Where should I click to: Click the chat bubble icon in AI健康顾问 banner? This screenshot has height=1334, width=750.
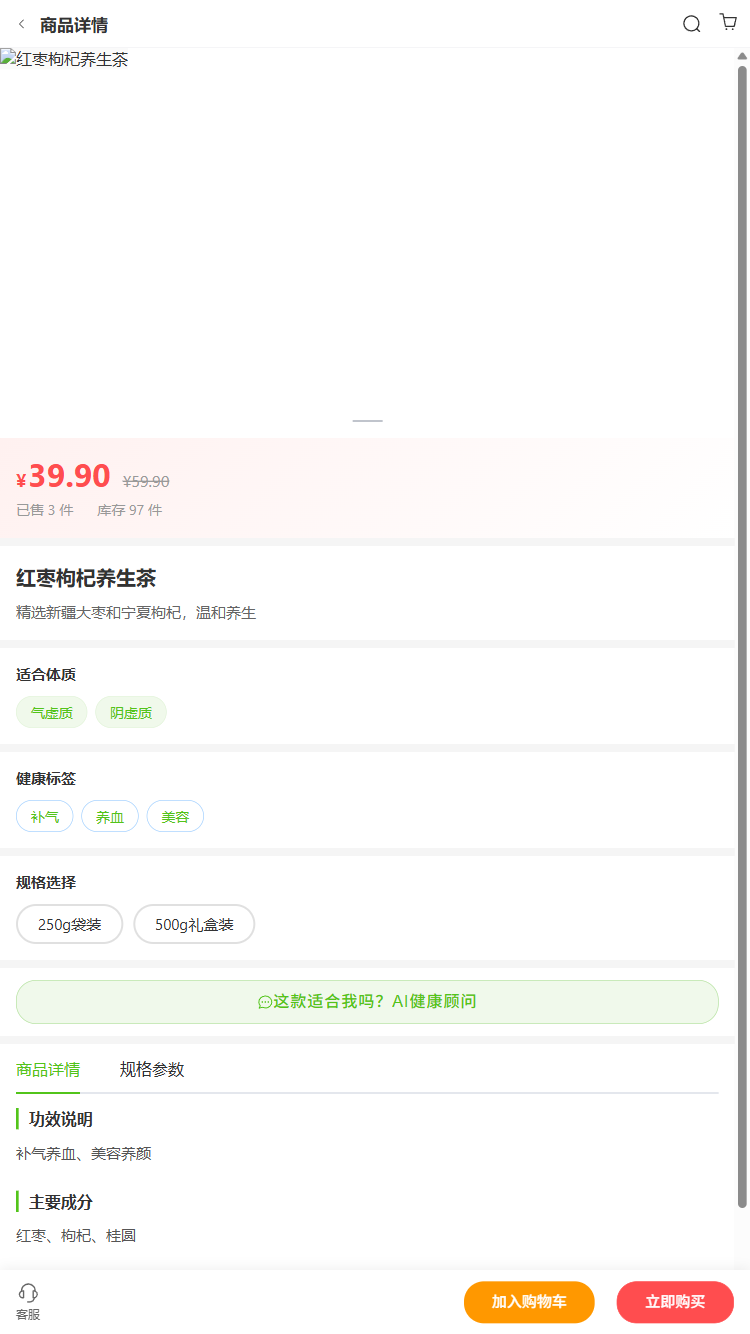(x=265, y=1002)
